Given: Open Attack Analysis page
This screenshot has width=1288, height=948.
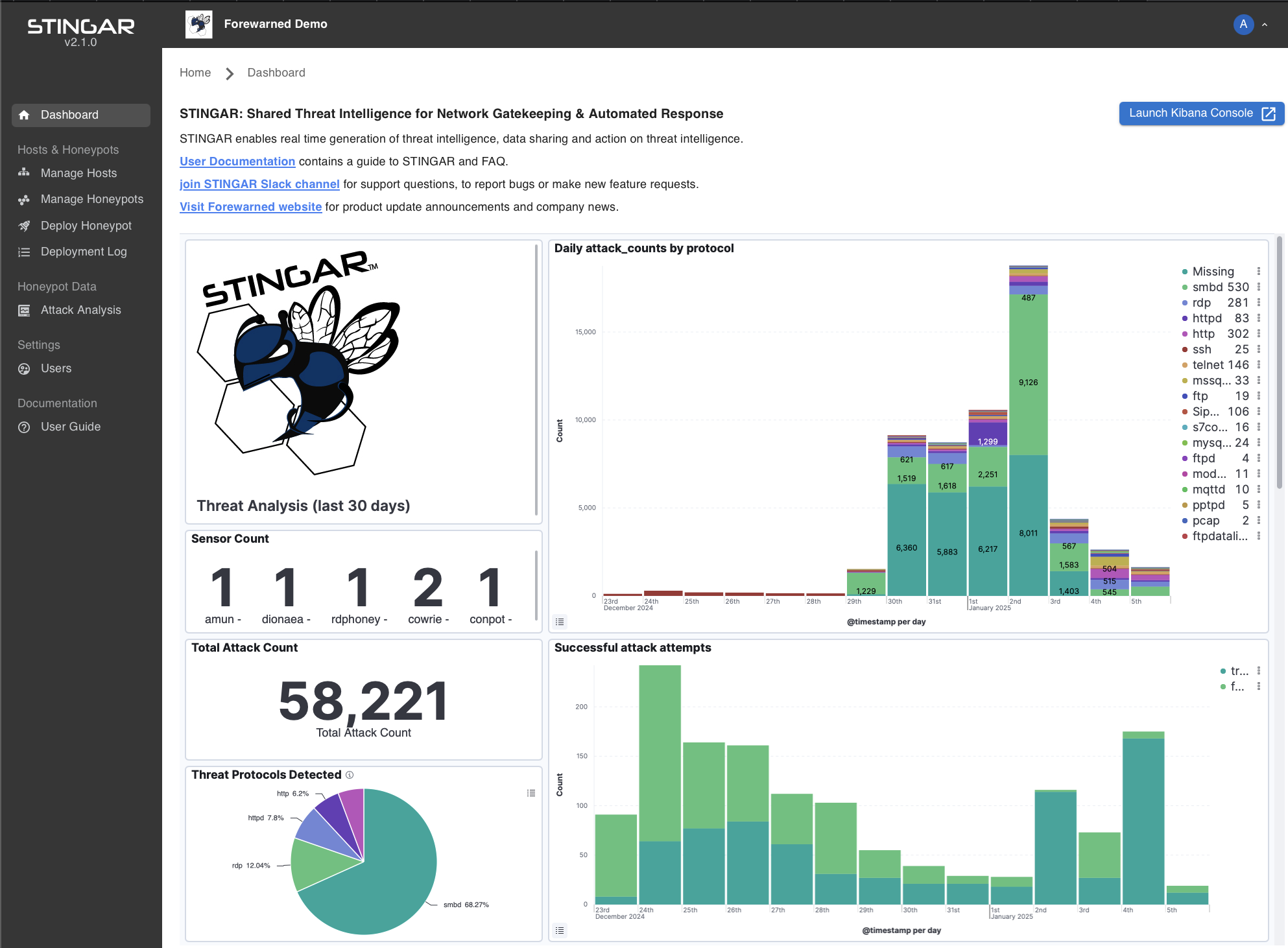Looking at the screenshot, I should point(81,311).
